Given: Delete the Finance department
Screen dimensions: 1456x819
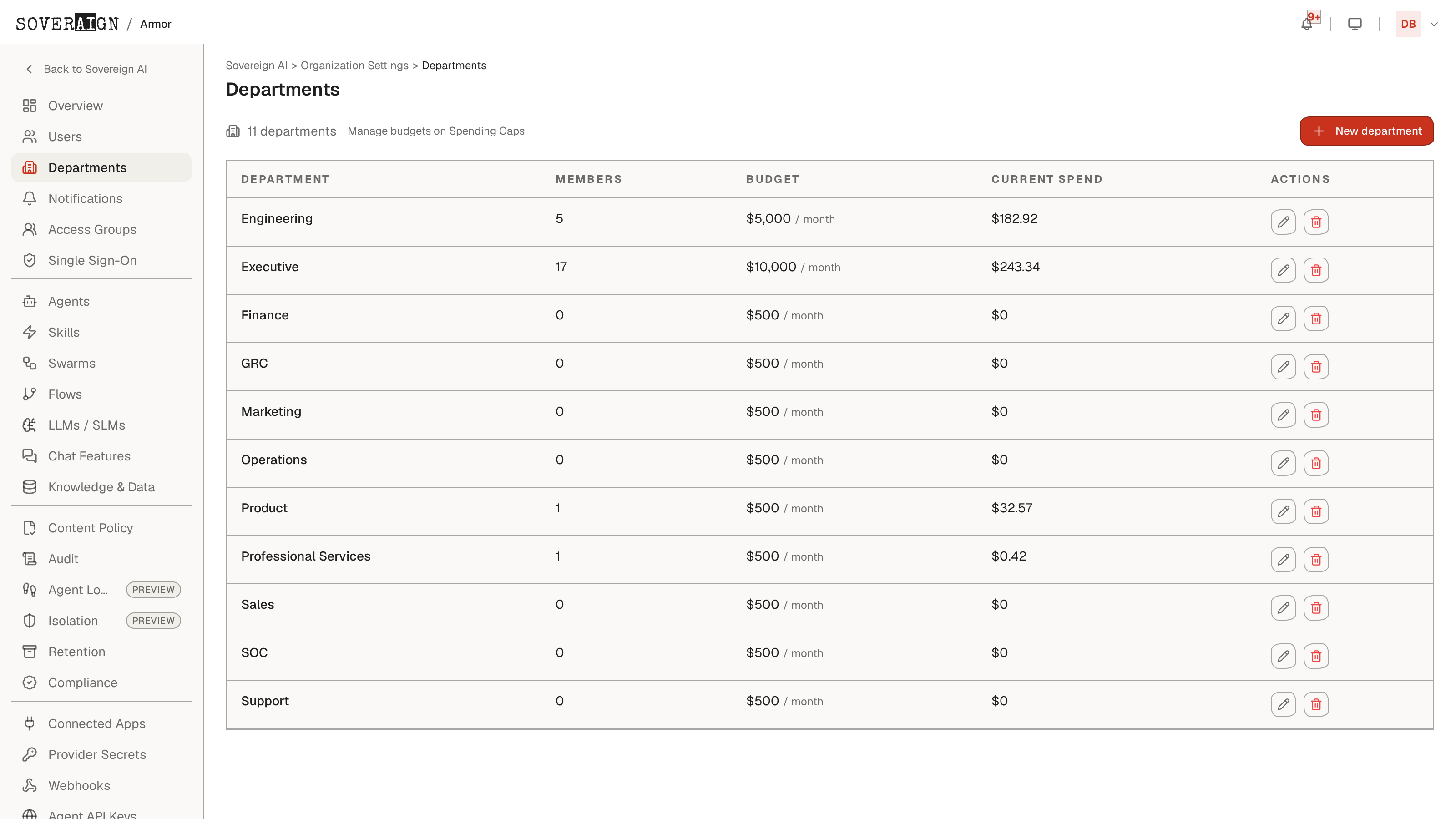Looking at the screenshot, I should pyautogui.click(x=1316, y=318).
